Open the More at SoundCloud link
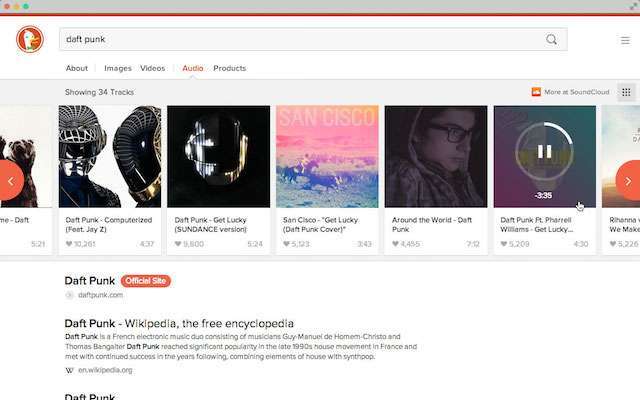Viewport: 640px width, 400px height. tap(576, 92)
